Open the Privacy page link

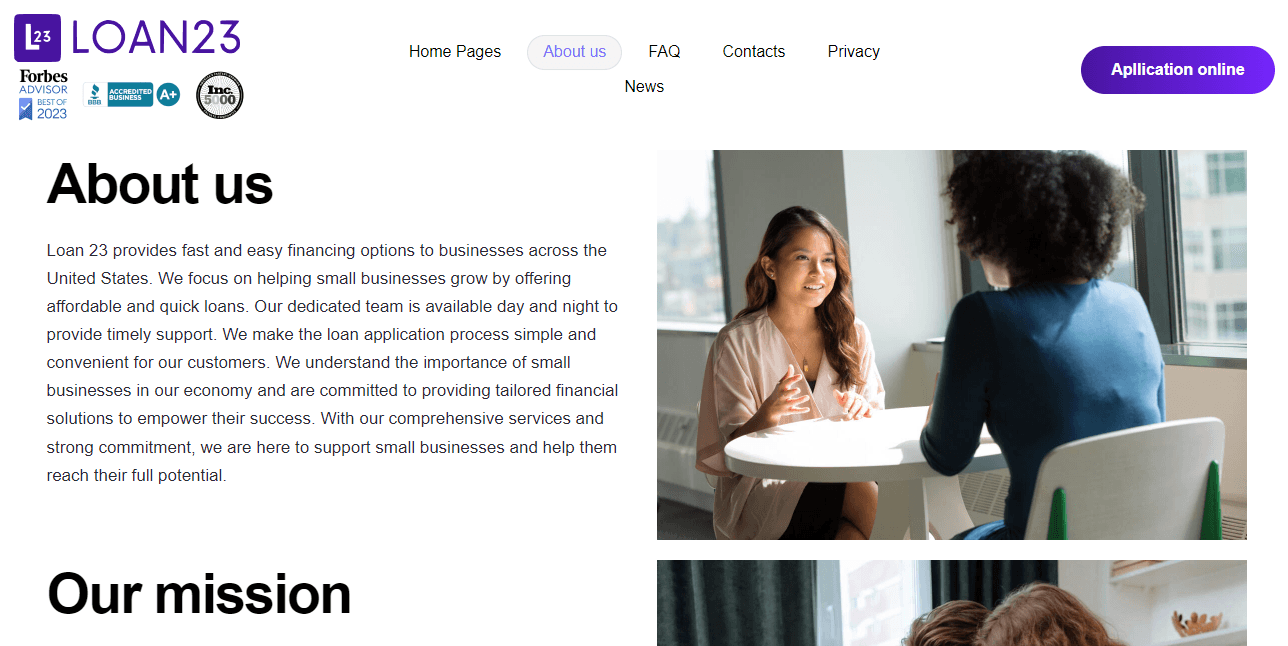click(x=854, y=52)
